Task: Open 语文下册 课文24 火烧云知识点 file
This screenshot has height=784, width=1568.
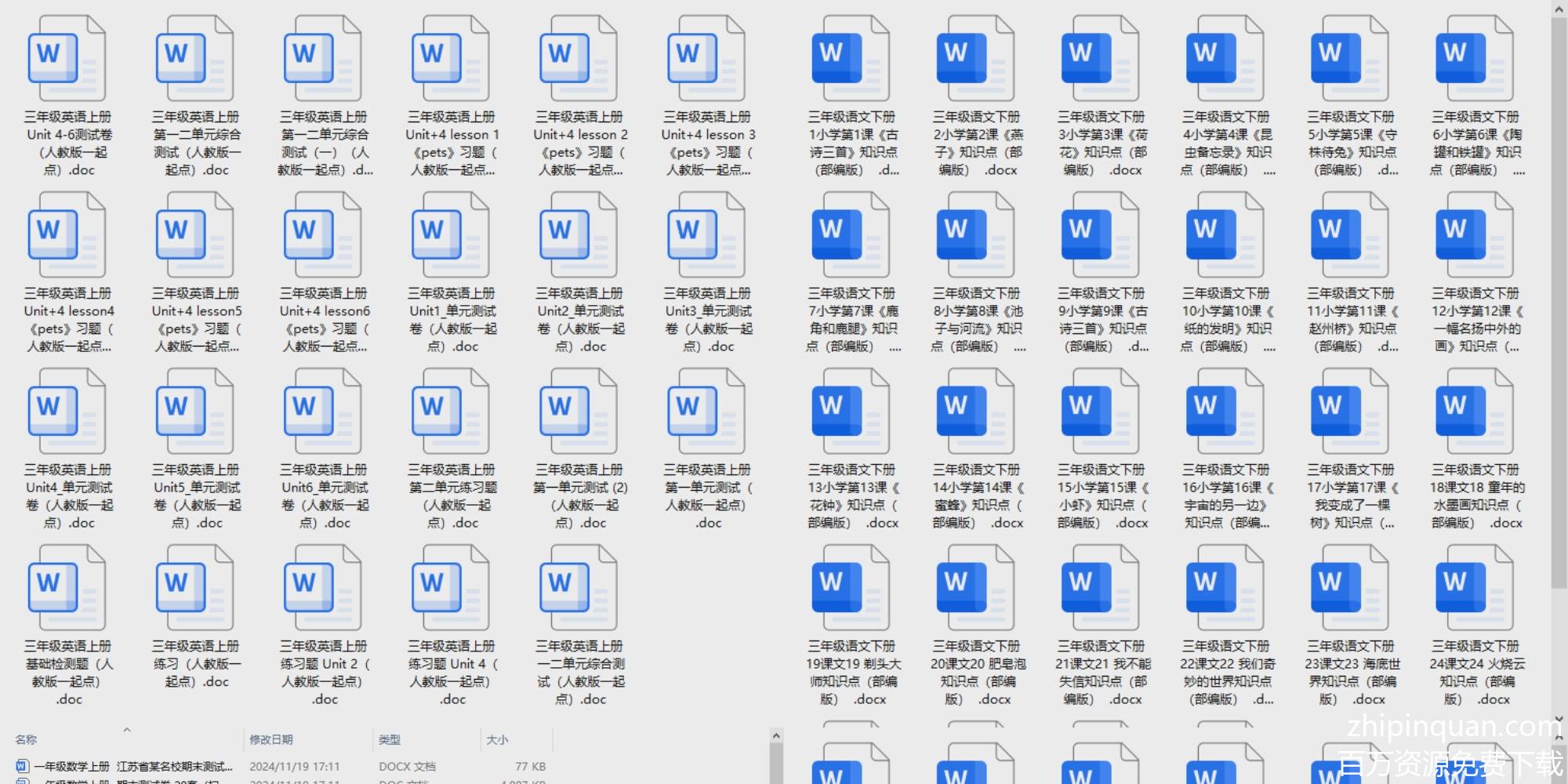Action: click(1474, 587)
